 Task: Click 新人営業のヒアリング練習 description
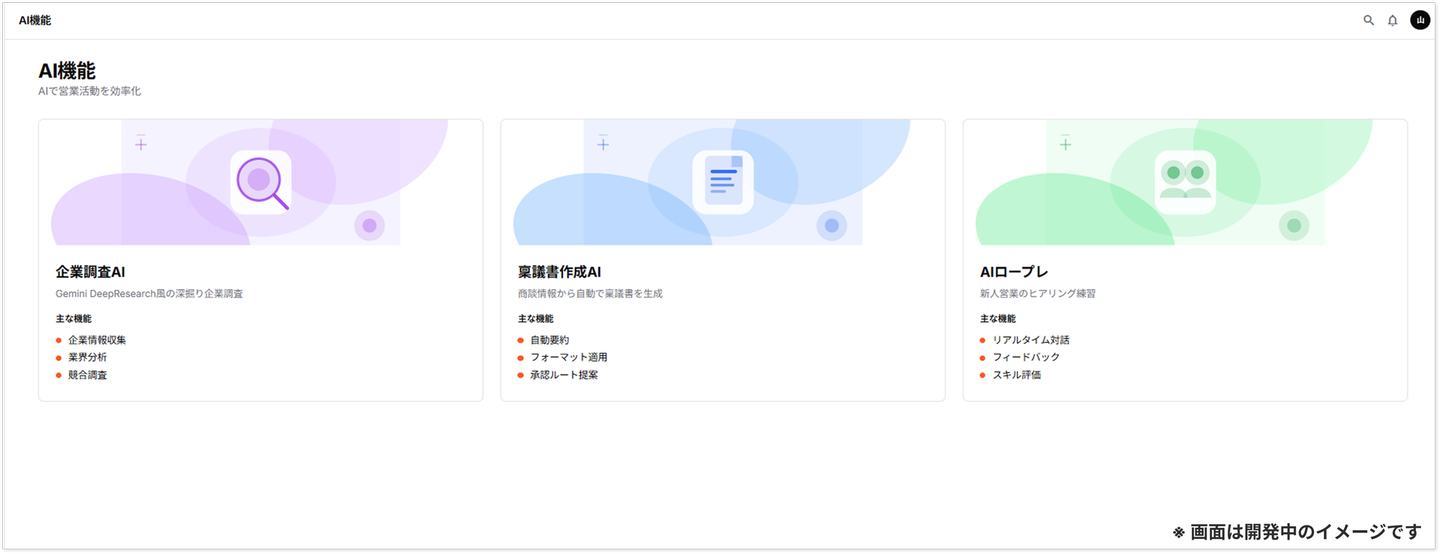(1038, 294)
